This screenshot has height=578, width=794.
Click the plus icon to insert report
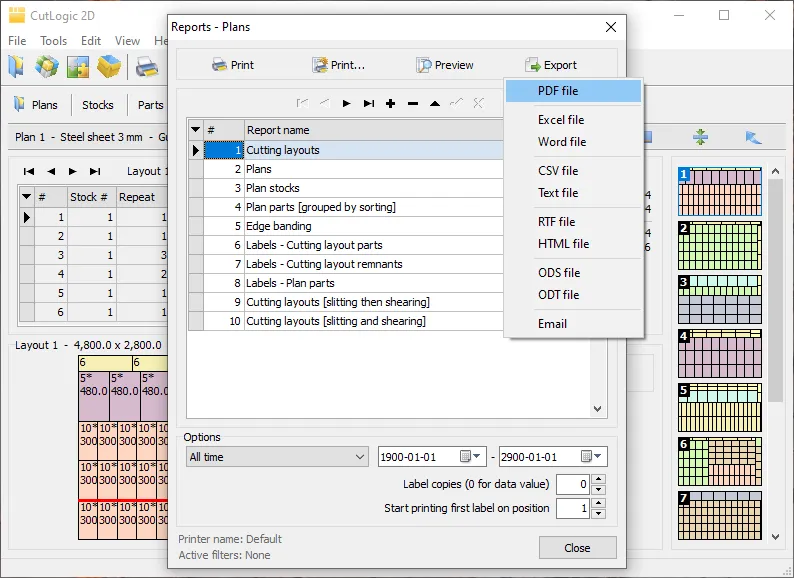pyautogui.click(x=390, y=103)
